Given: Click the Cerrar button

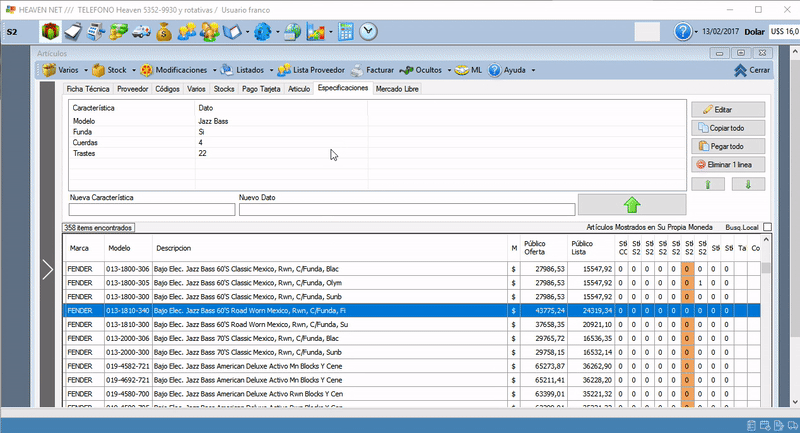Looking at the screenshot, I should click(x=752, y=70).
